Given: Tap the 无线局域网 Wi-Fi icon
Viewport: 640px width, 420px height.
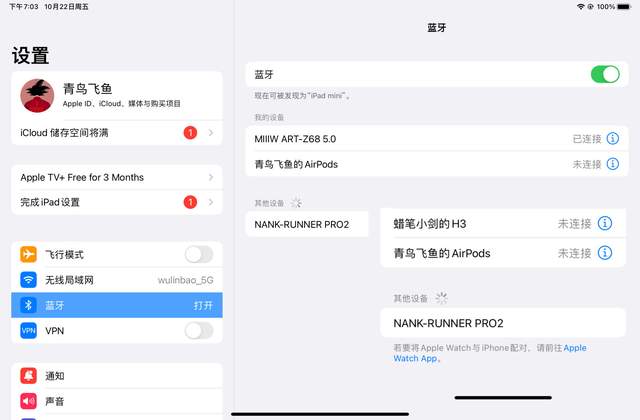Looking at the screenshot, I should tap(29, 280).
